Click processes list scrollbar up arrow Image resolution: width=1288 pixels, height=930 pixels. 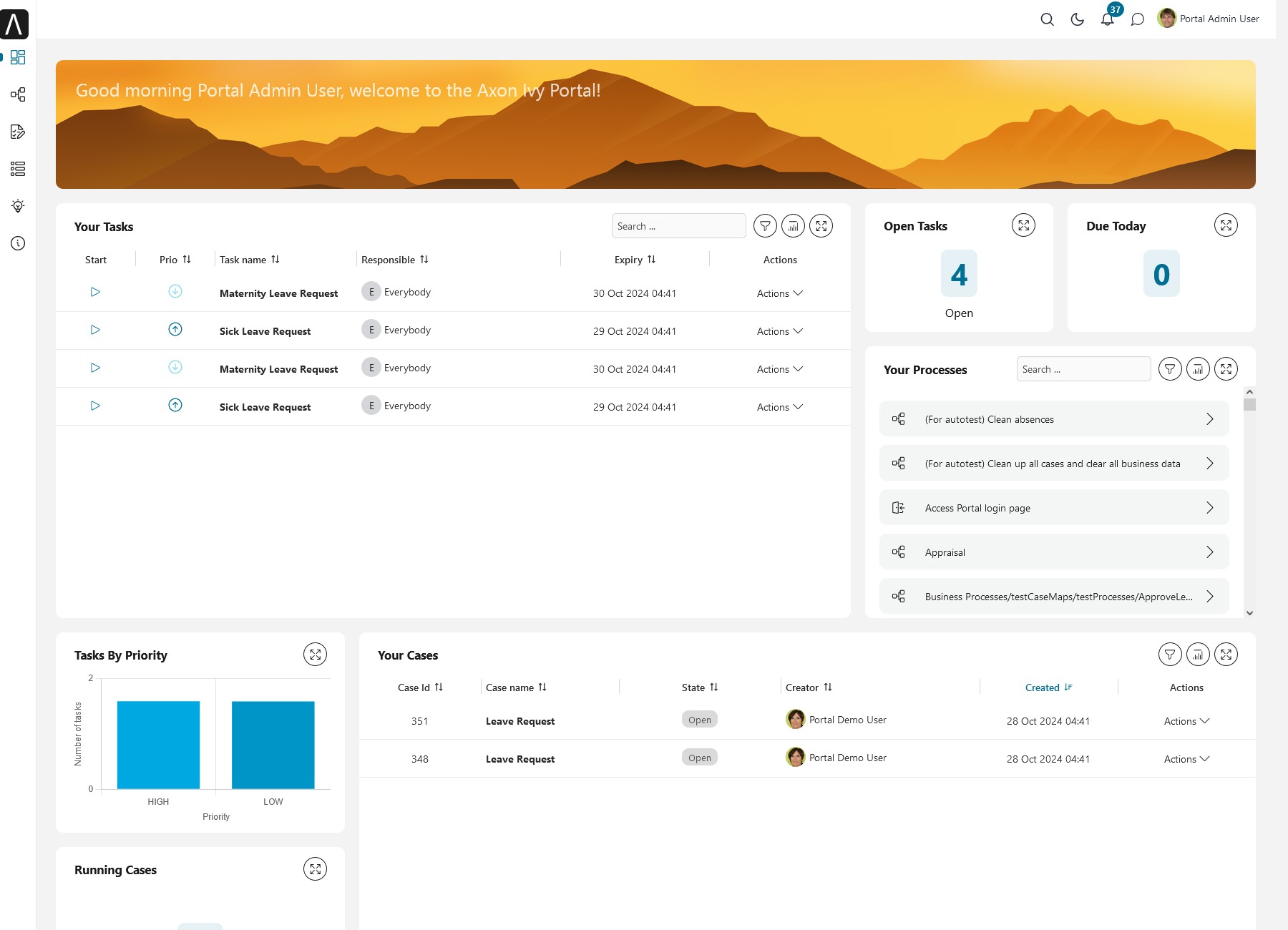1249,392
